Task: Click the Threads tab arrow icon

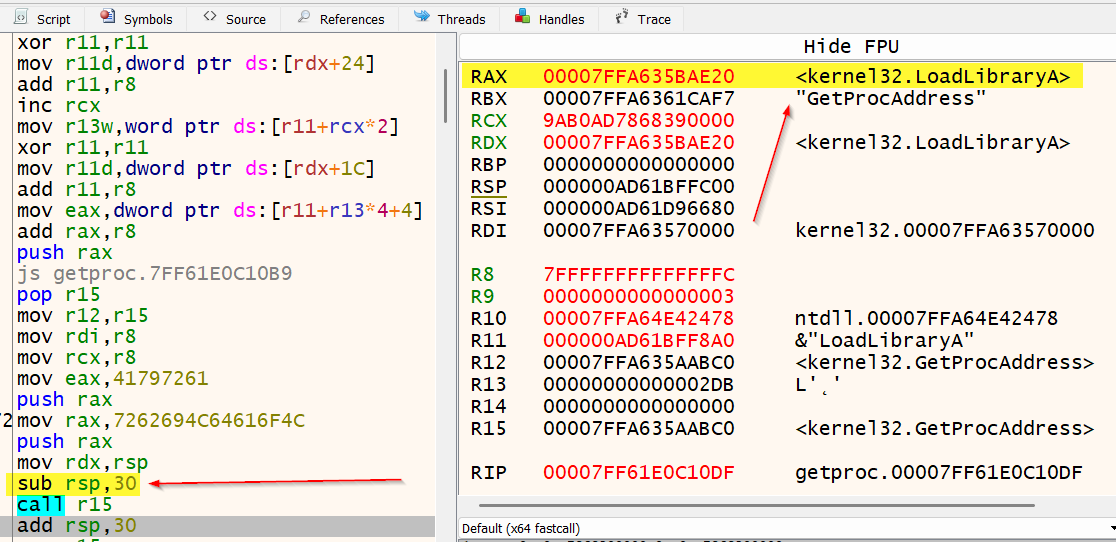Action: pyautogui.click(x=422, y=17)
